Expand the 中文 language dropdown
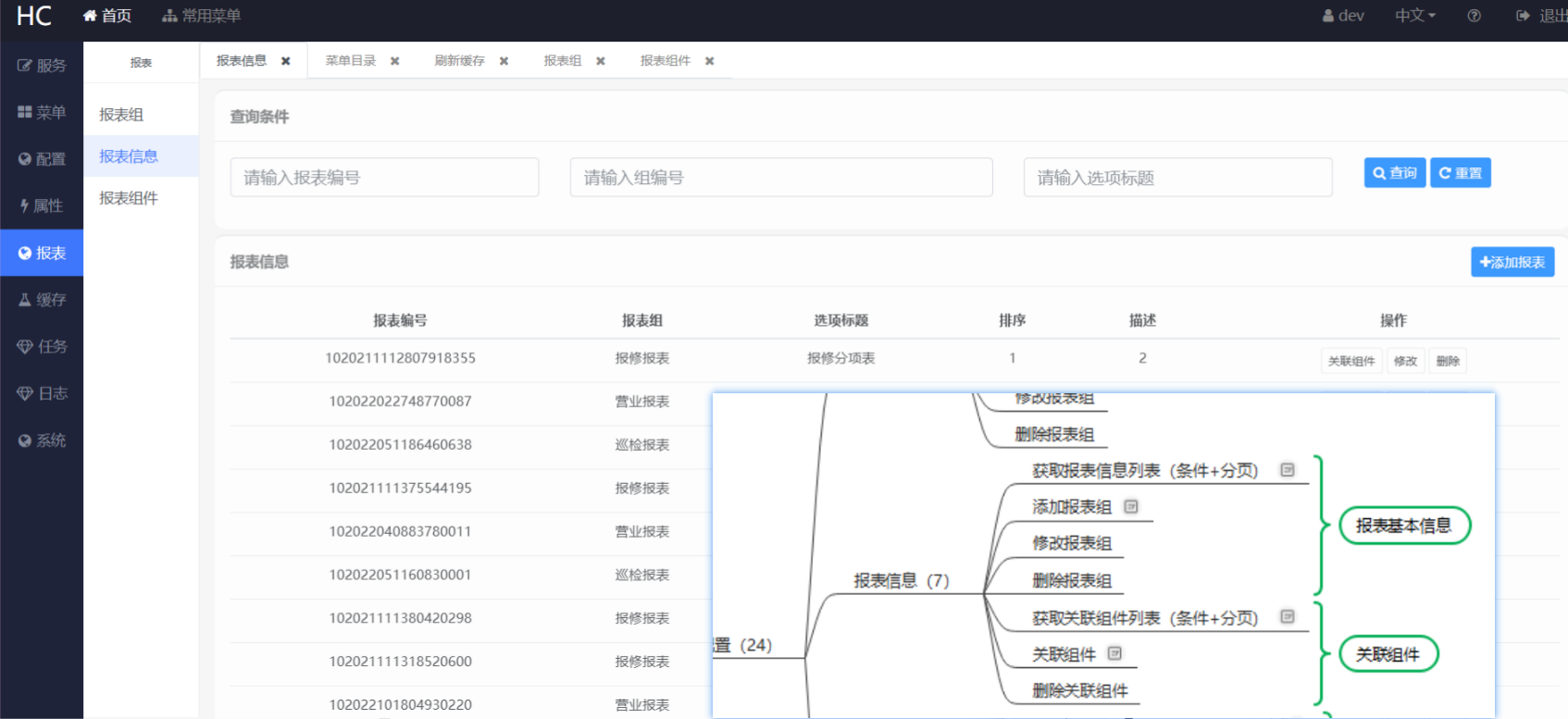Screen dimensions: 1568x719 1415,16
